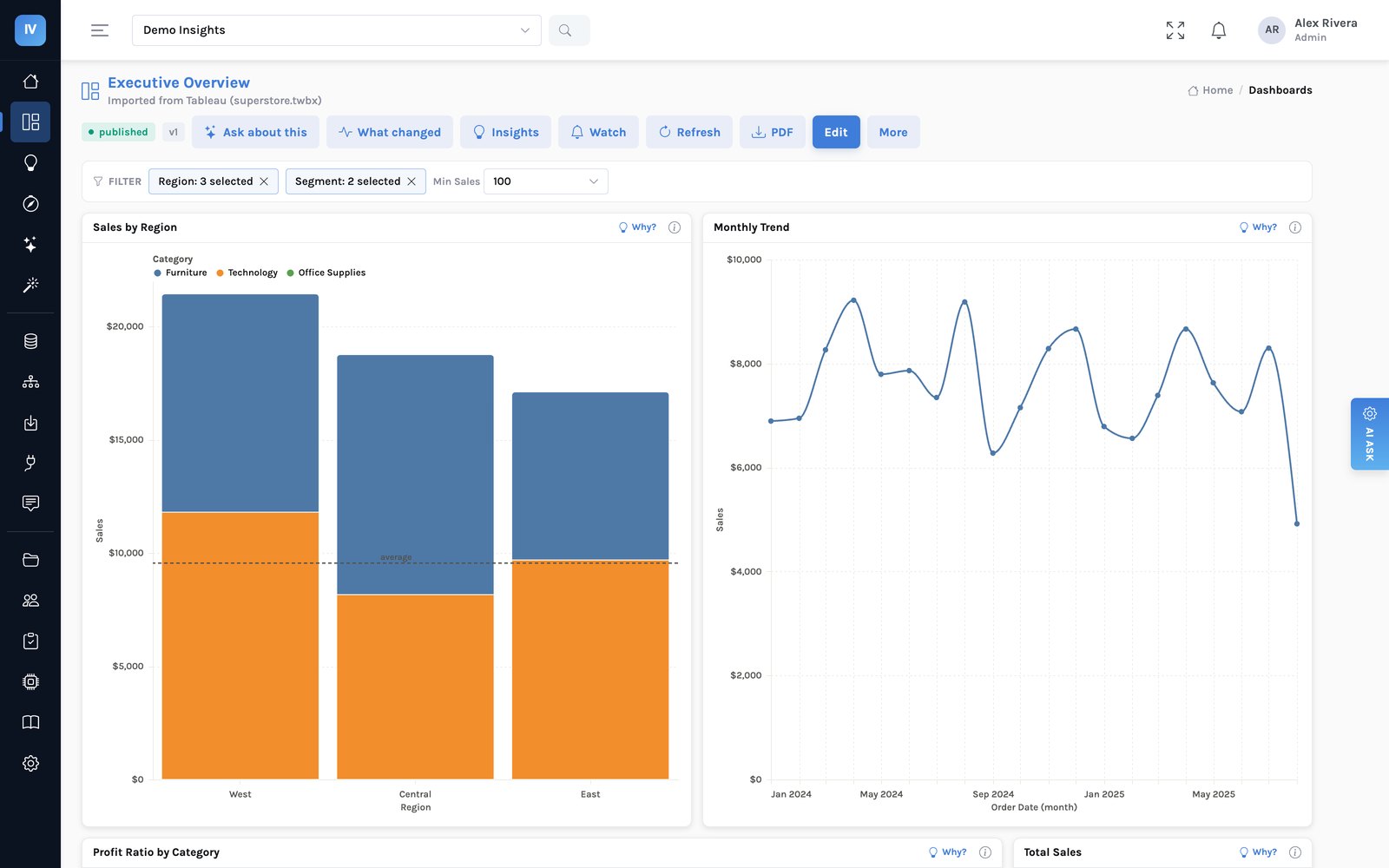This screenshot has height=868, width=1389.
Task: Toggle the Furniture category in the legend
Action: [x=181, y=273]
